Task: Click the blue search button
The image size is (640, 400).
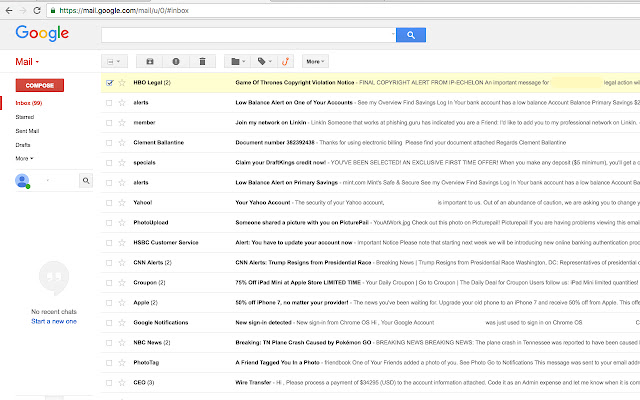Action: (411, 35)
